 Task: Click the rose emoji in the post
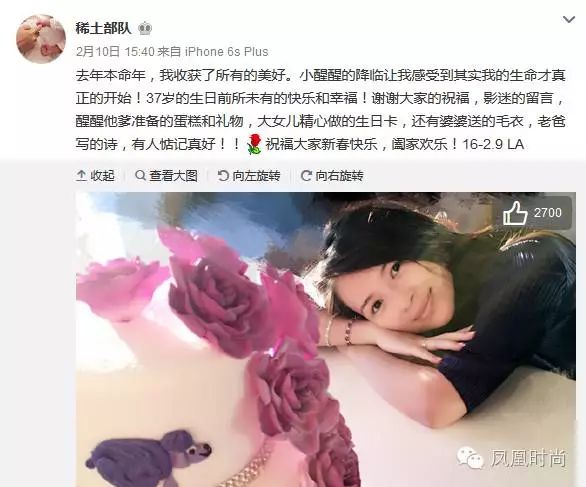pyautogui.click(x=254, y=144)
